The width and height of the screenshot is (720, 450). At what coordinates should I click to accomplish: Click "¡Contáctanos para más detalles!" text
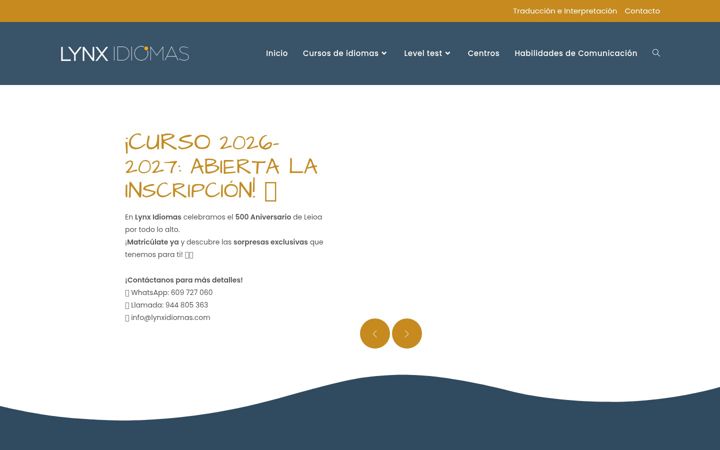tap(184, 280)
